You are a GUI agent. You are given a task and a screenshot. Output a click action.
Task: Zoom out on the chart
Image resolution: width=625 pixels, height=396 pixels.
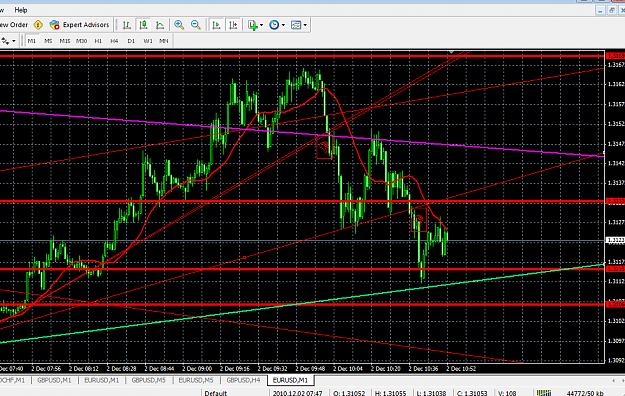[x=196, y=25]
